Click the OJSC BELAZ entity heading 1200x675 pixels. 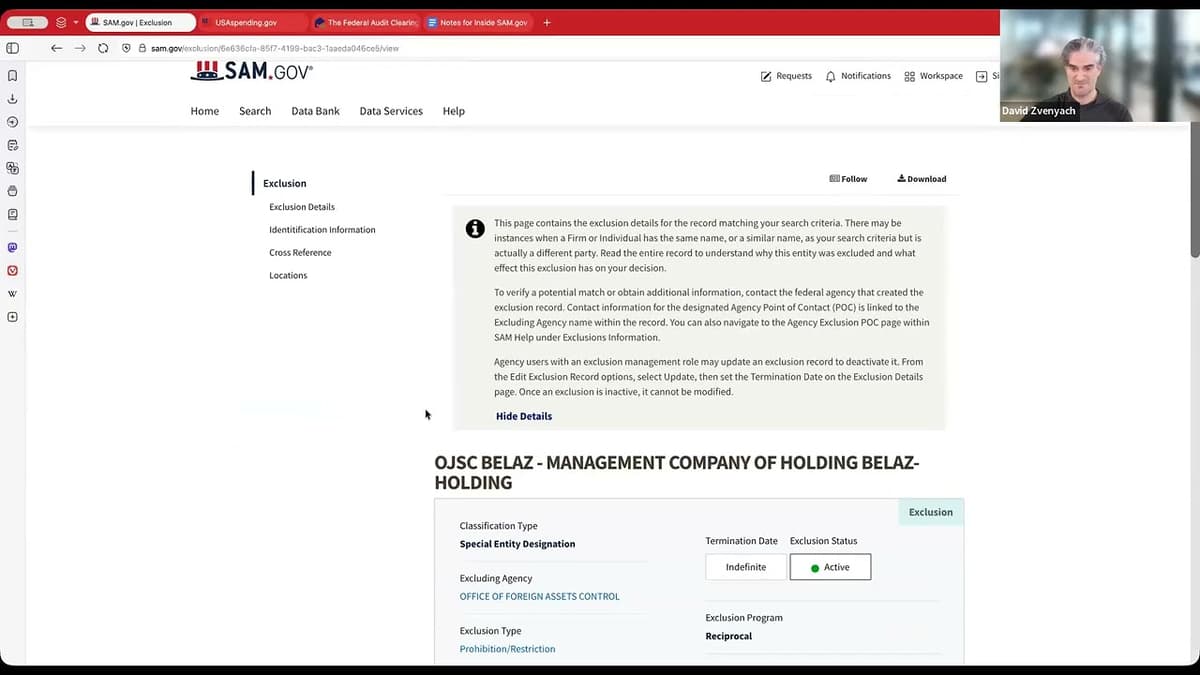677,472
